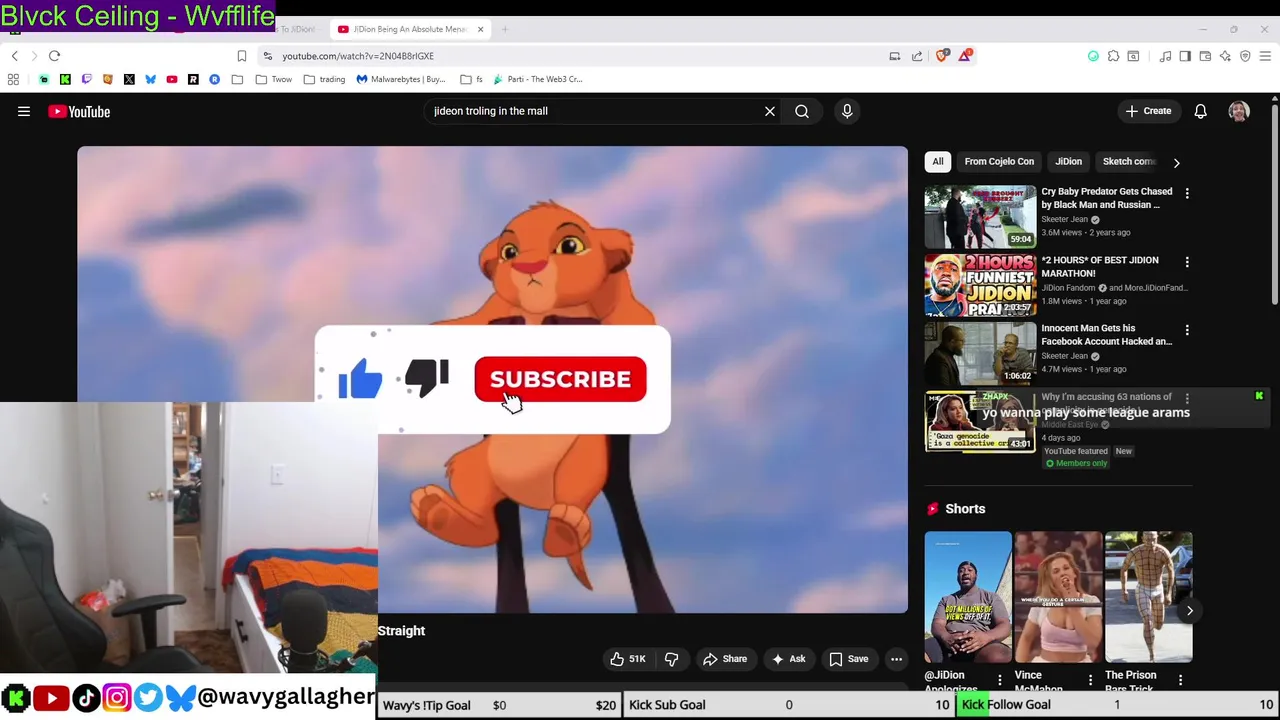This screenshot has height=720, width=1280.
Task: Open Innocent Man Gets Facebook Hacked thumbnail
Action: pos(980,352)
